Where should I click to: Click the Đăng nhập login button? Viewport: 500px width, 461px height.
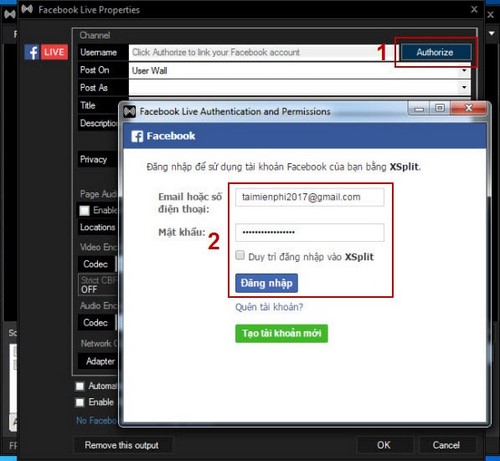(x=266, y=283)
